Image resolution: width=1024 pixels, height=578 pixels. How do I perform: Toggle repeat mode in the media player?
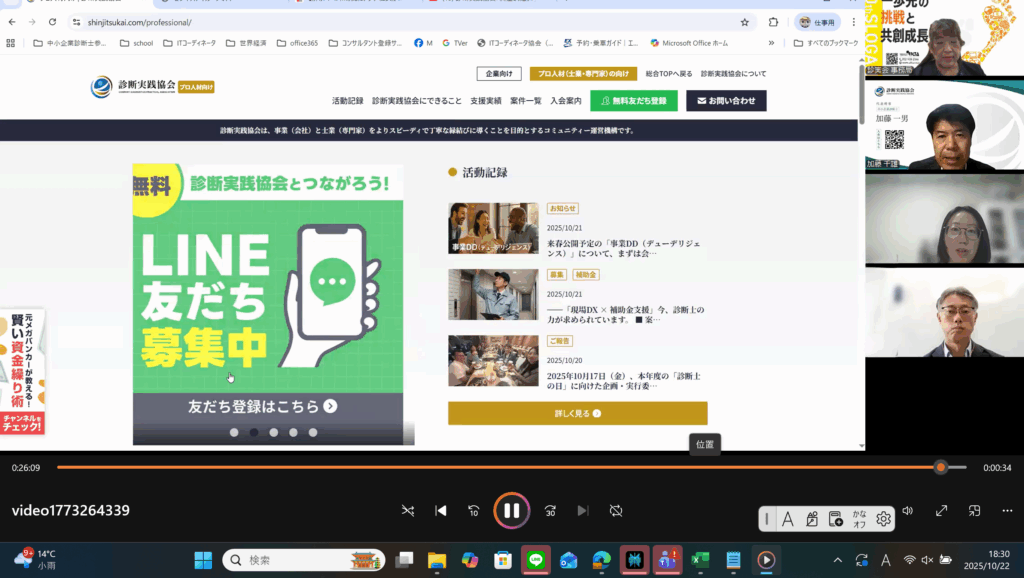click(616, 511)
